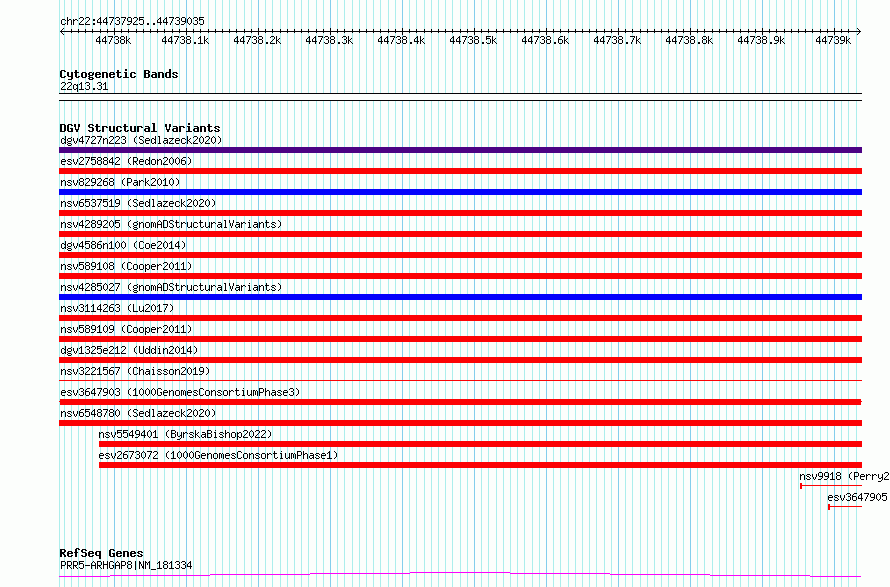Image resolution: width=890 pixels, height=587 pixels.
Task: Click the thin red line under nsv3221567
Action: [460, 380]
